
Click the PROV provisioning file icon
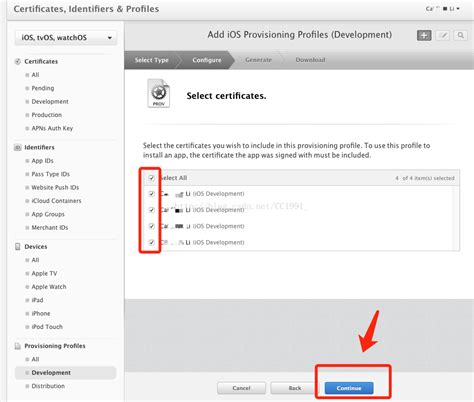click(159, 93)
